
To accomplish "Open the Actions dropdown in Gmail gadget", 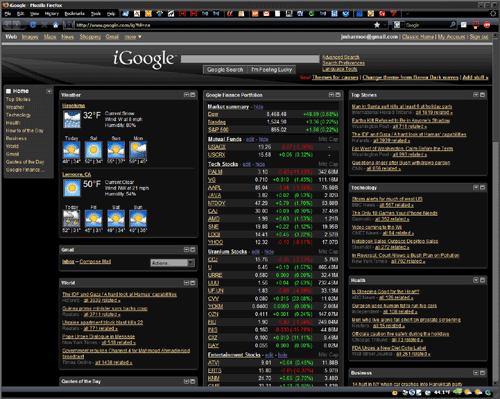I will point(172,263).
